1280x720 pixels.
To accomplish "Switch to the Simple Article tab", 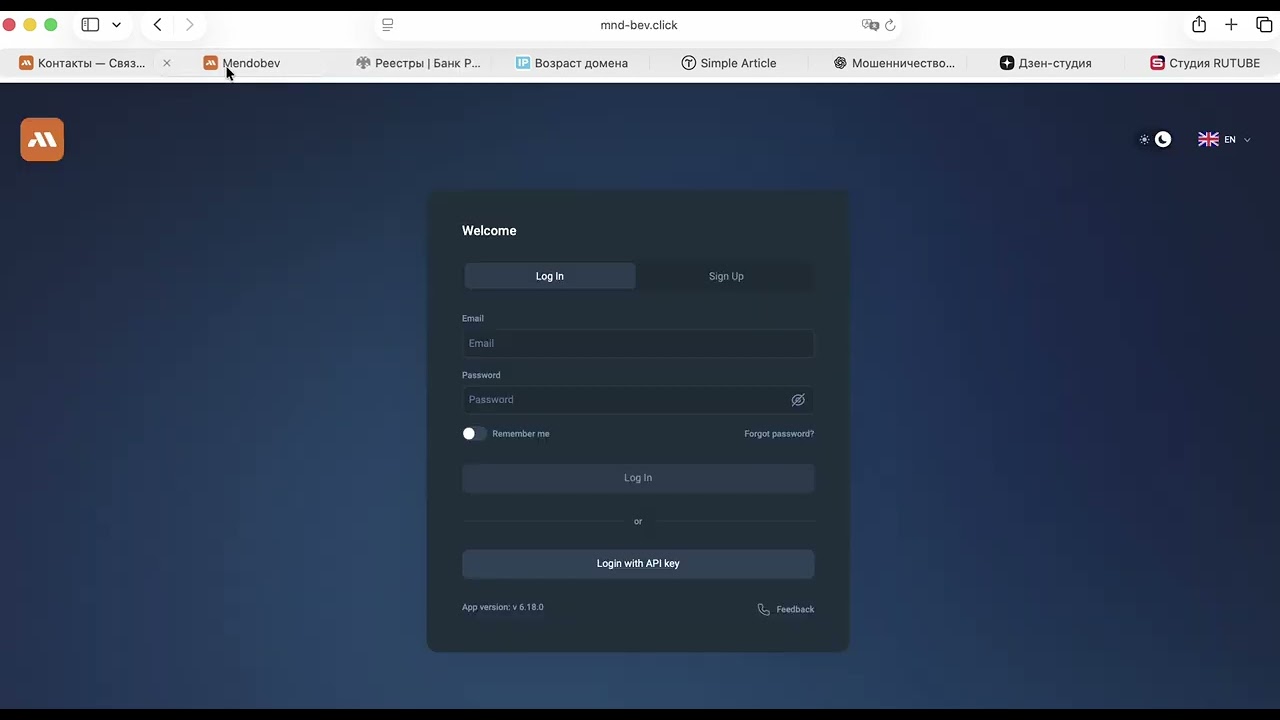I will pyautogui.click(x=729, y=63).
